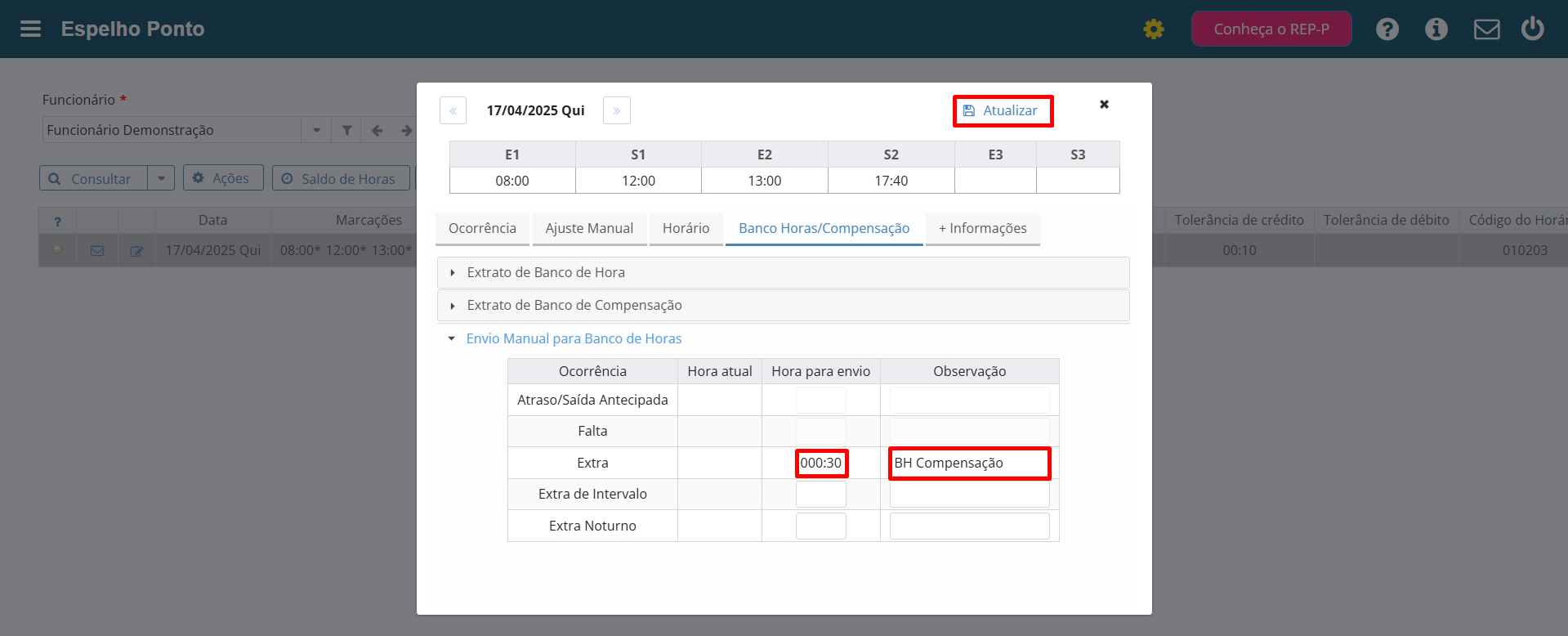Go to next day in dialog
Viewport: 1568px width, 636px height.
[617, 110]
